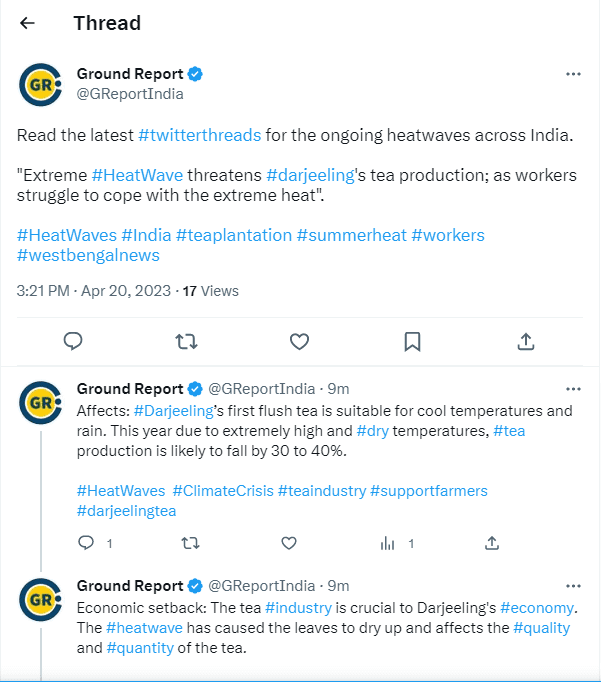Open more options on the Affects reply
The height and width of the screenshot is (682, 601).
pos(573,389)
